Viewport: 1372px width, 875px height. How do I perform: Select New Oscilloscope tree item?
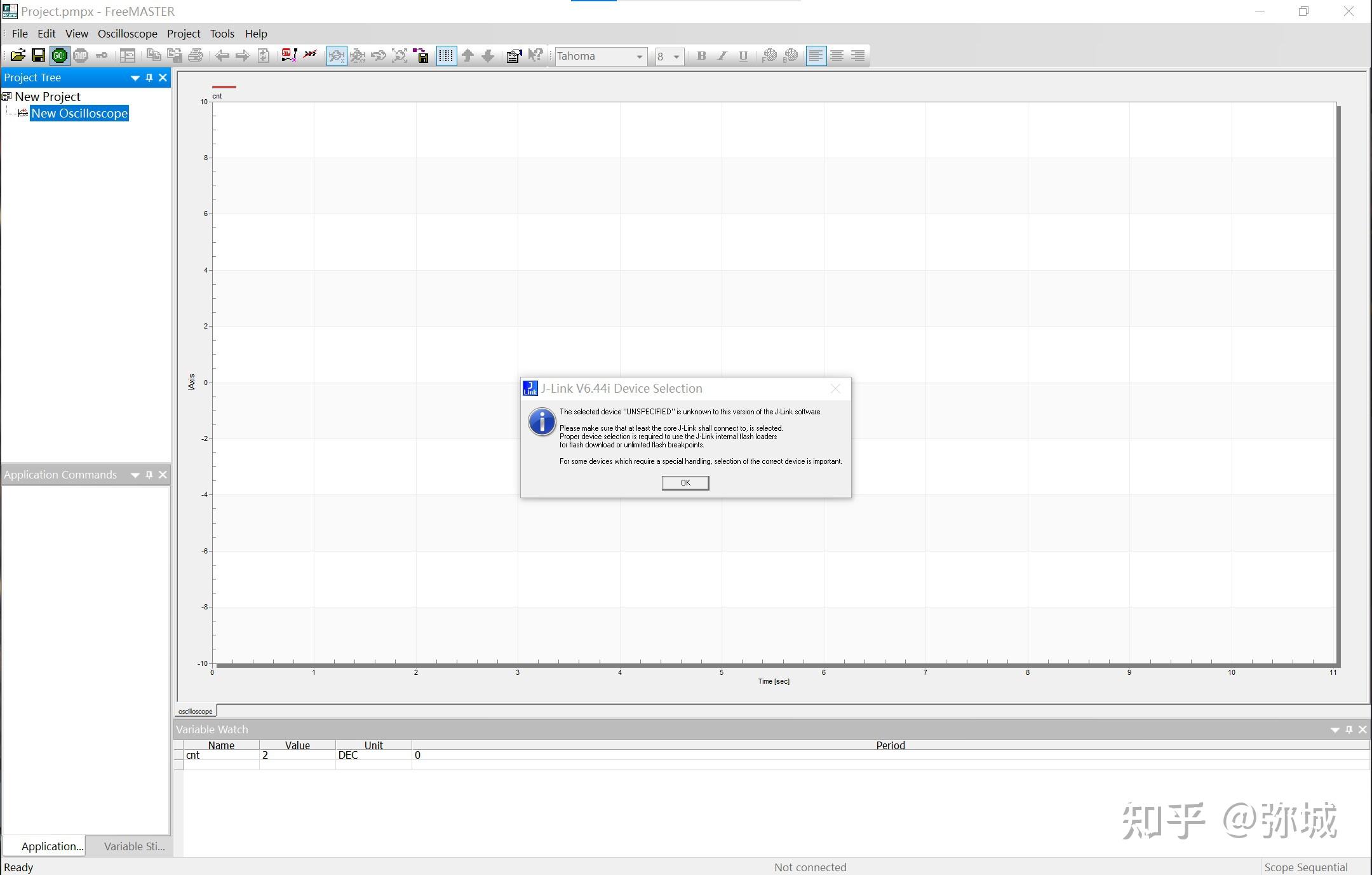[x=79, y=114]
